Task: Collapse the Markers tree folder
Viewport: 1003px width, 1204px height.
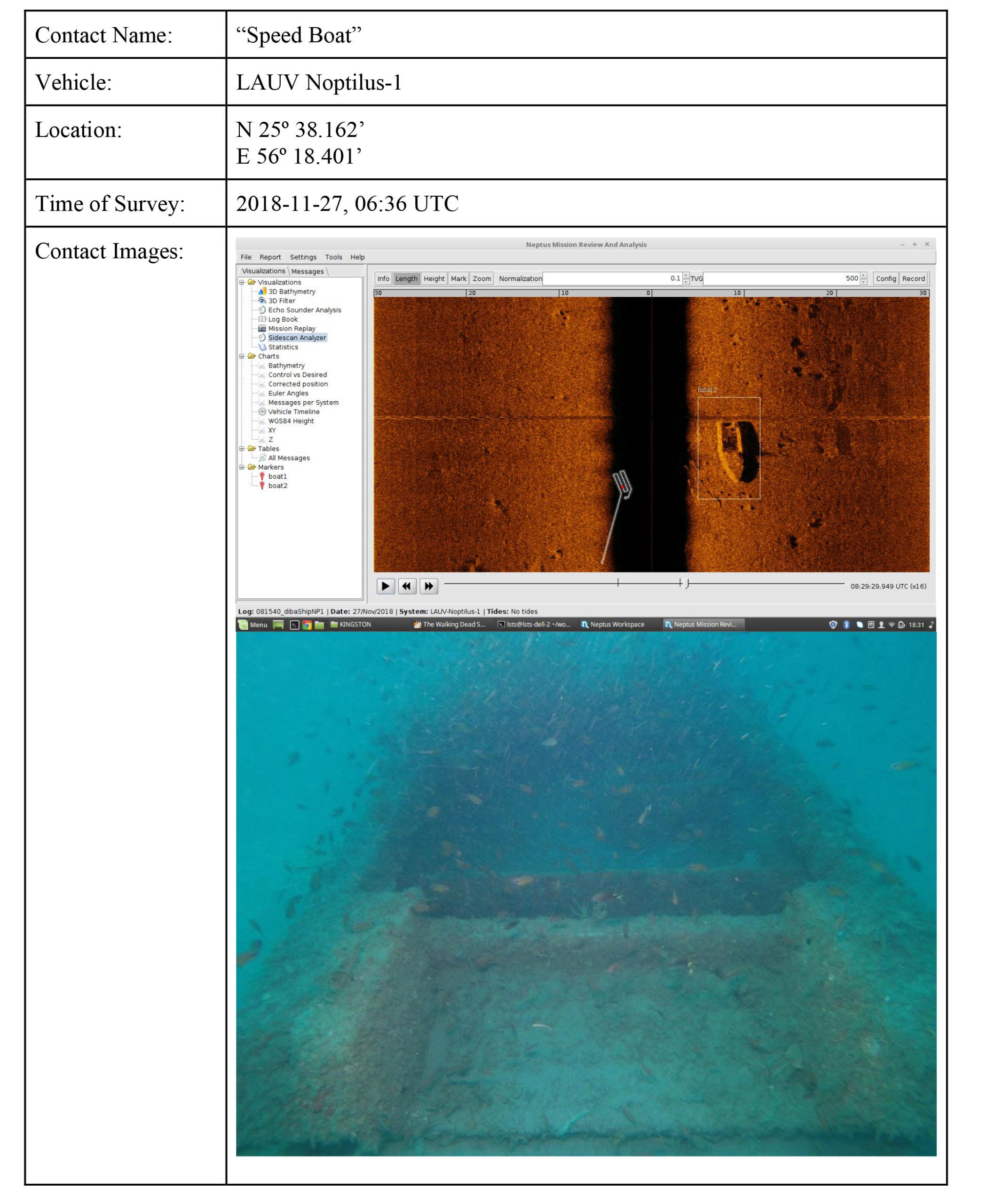Action: (x=242, y=467)
